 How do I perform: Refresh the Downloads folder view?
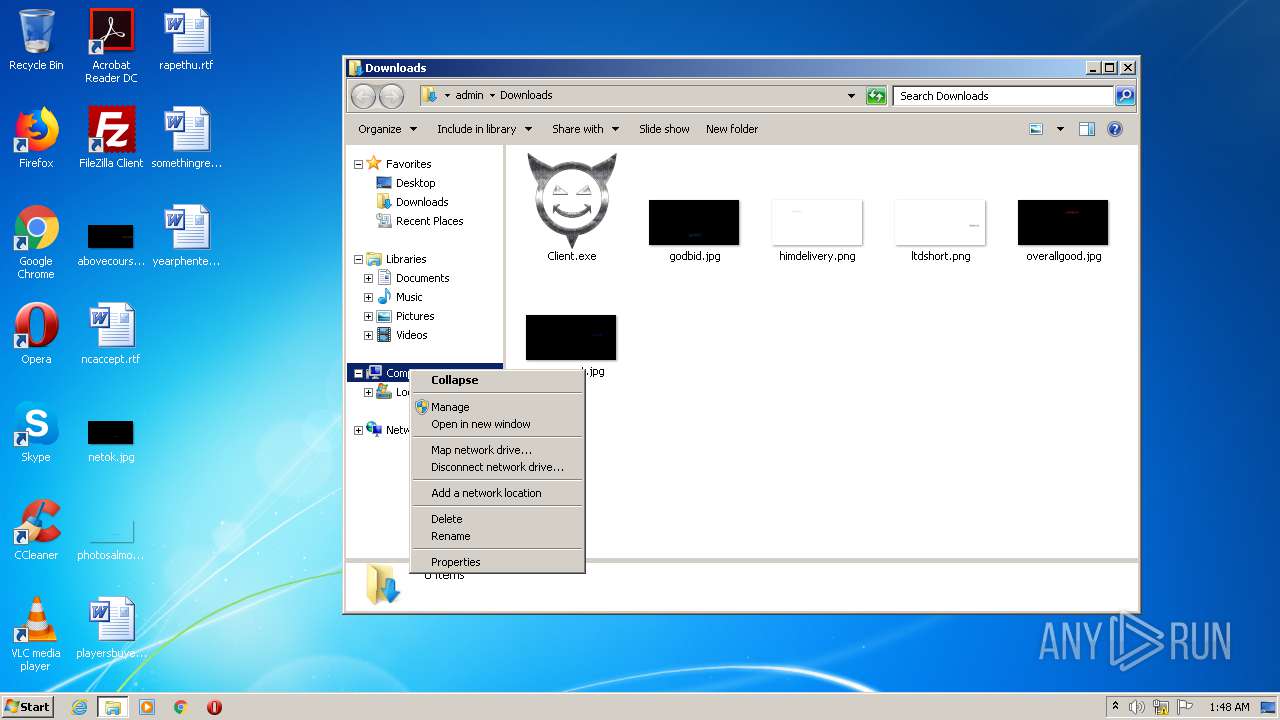pos(876,96)
